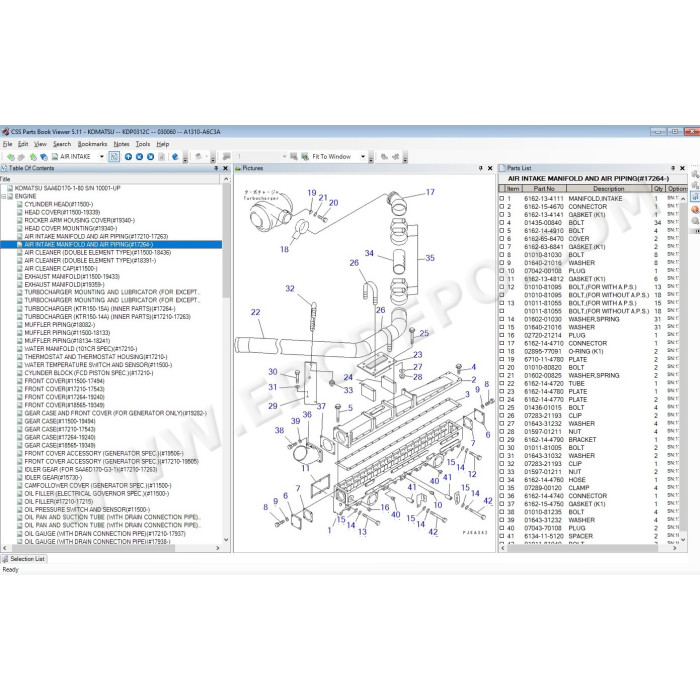The image size is (700, 700).
Task: Check the box for item 1 MANIFOLD,INTAKE
Action: pos(501,198)
